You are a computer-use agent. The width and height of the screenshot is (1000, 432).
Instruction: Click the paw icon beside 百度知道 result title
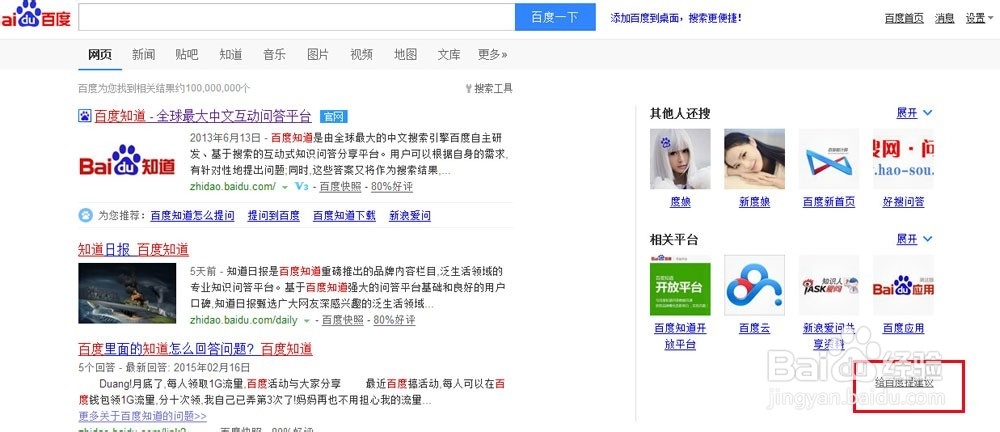coord(85,116)
